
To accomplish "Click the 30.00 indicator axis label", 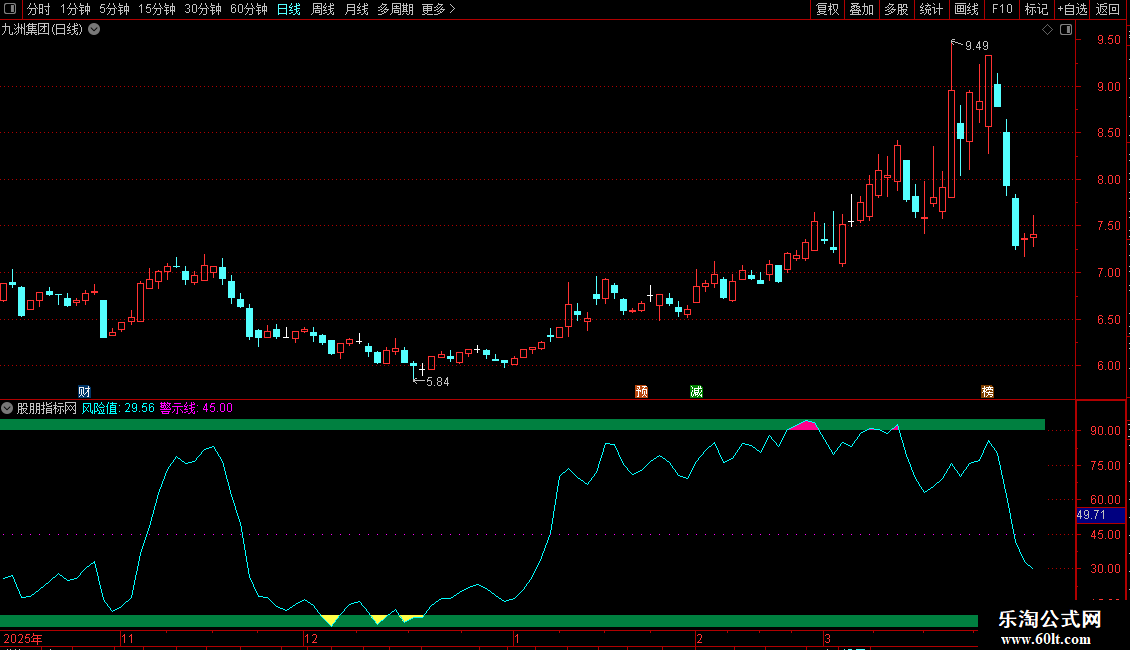I will [1105, 569].
